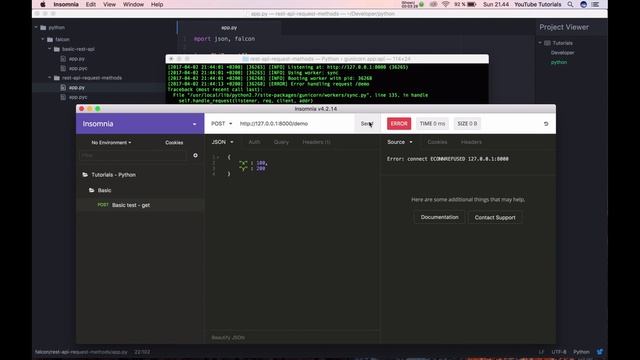Send the request
This screenshot has height=360, width=640.
click(367, 124)
